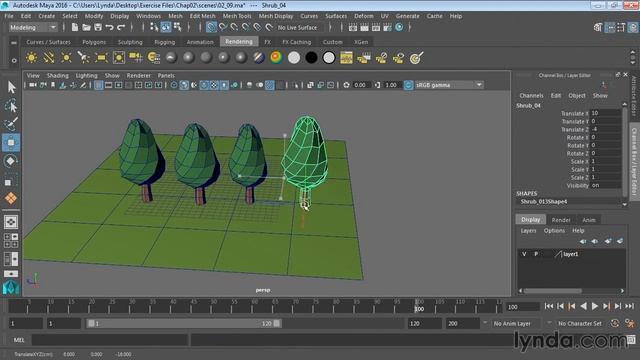Open the No Character Set dropdown

point(580,323)
